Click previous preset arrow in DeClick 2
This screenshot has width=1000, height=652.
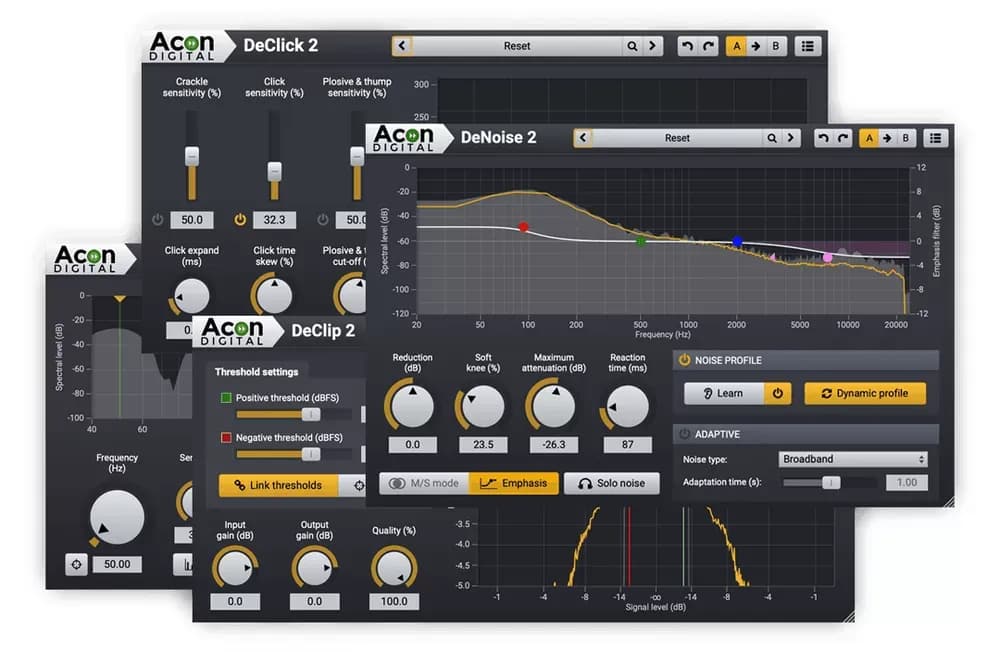402,46
